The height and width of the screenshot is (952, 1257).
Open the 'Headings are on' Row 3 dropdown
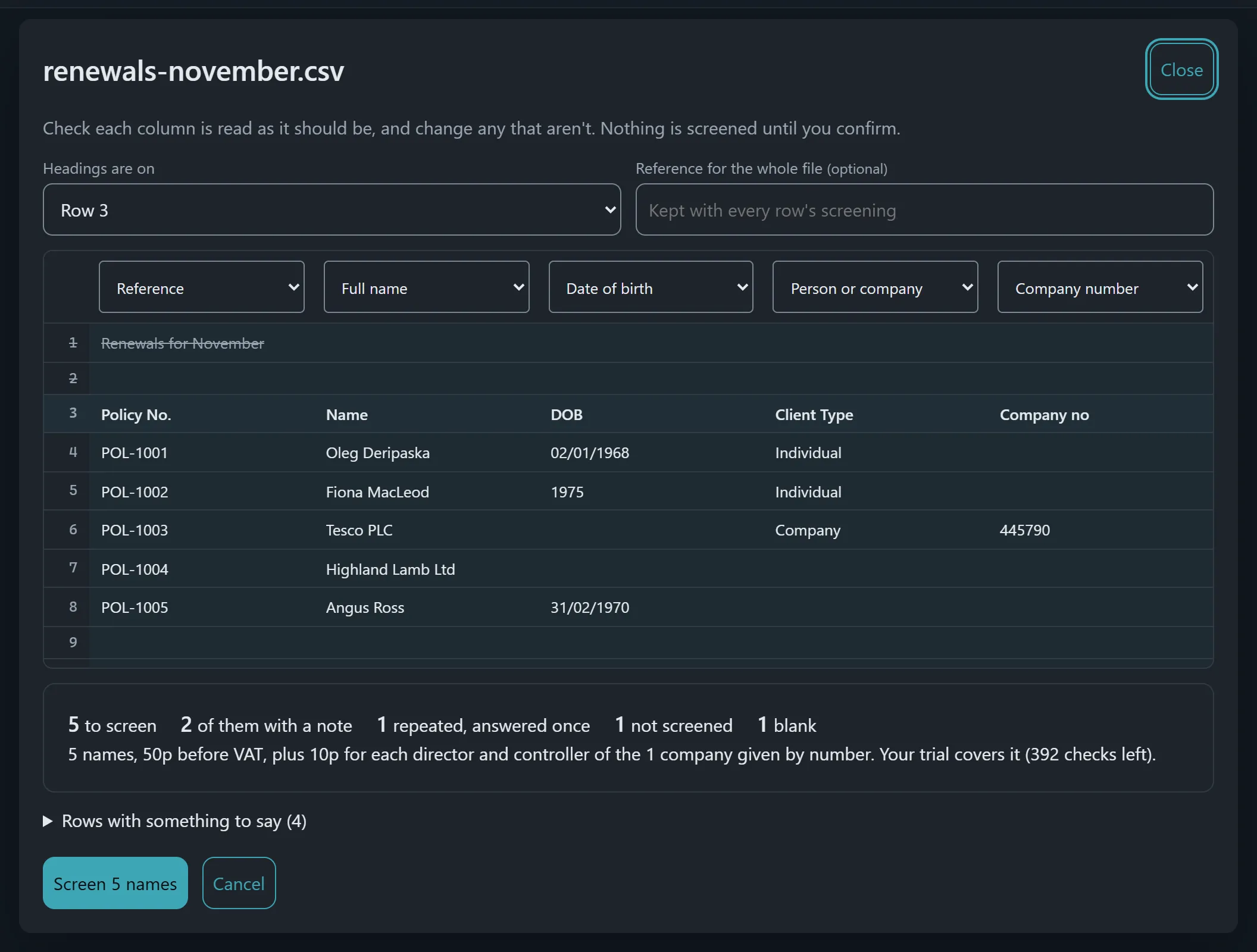point(332,209)
